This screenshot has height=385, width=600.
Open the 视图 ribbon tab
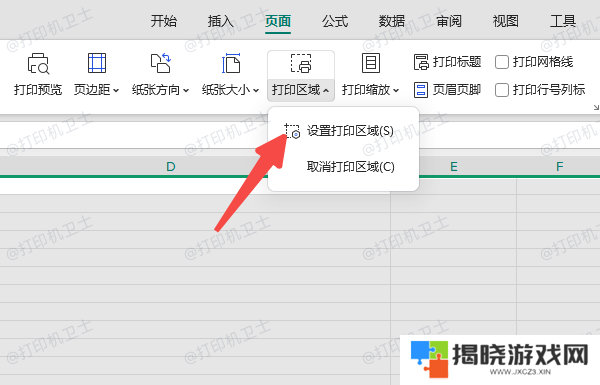tap(506, 21)
